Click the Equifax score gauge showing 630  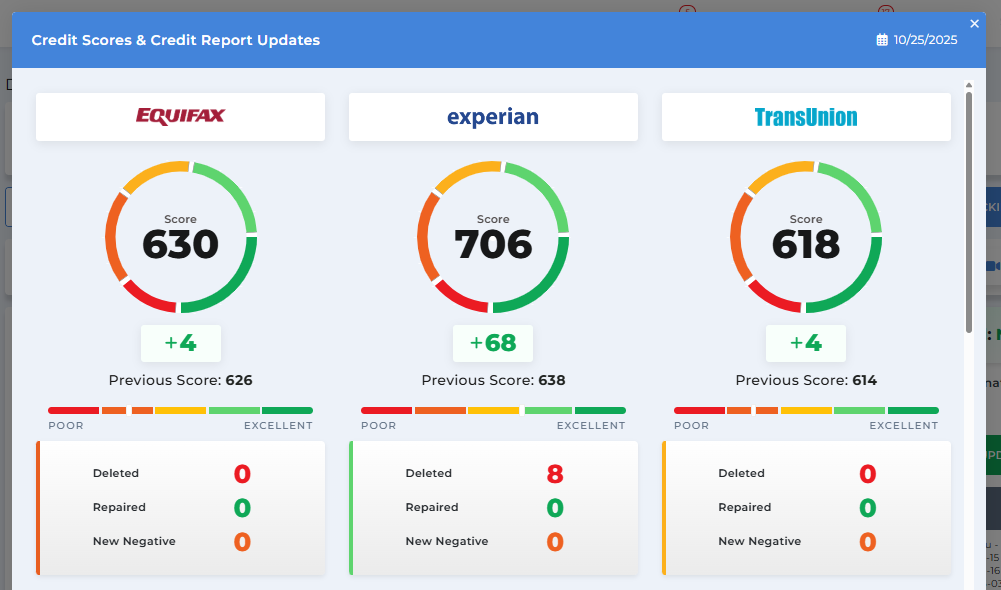click(181, 237)
